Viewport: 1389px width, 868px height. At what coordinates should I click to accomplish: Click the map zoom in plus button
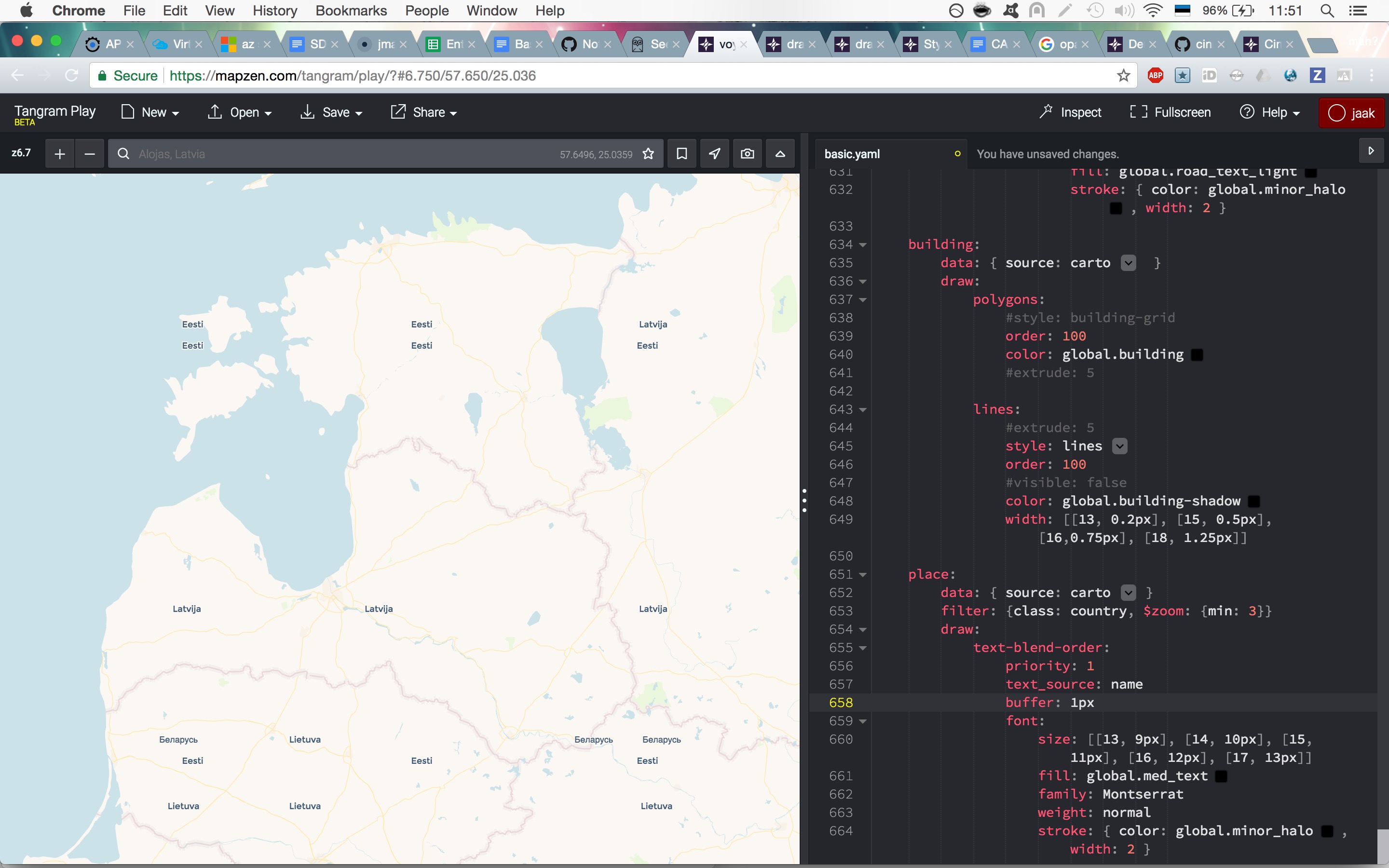click(x=60, y=154)
